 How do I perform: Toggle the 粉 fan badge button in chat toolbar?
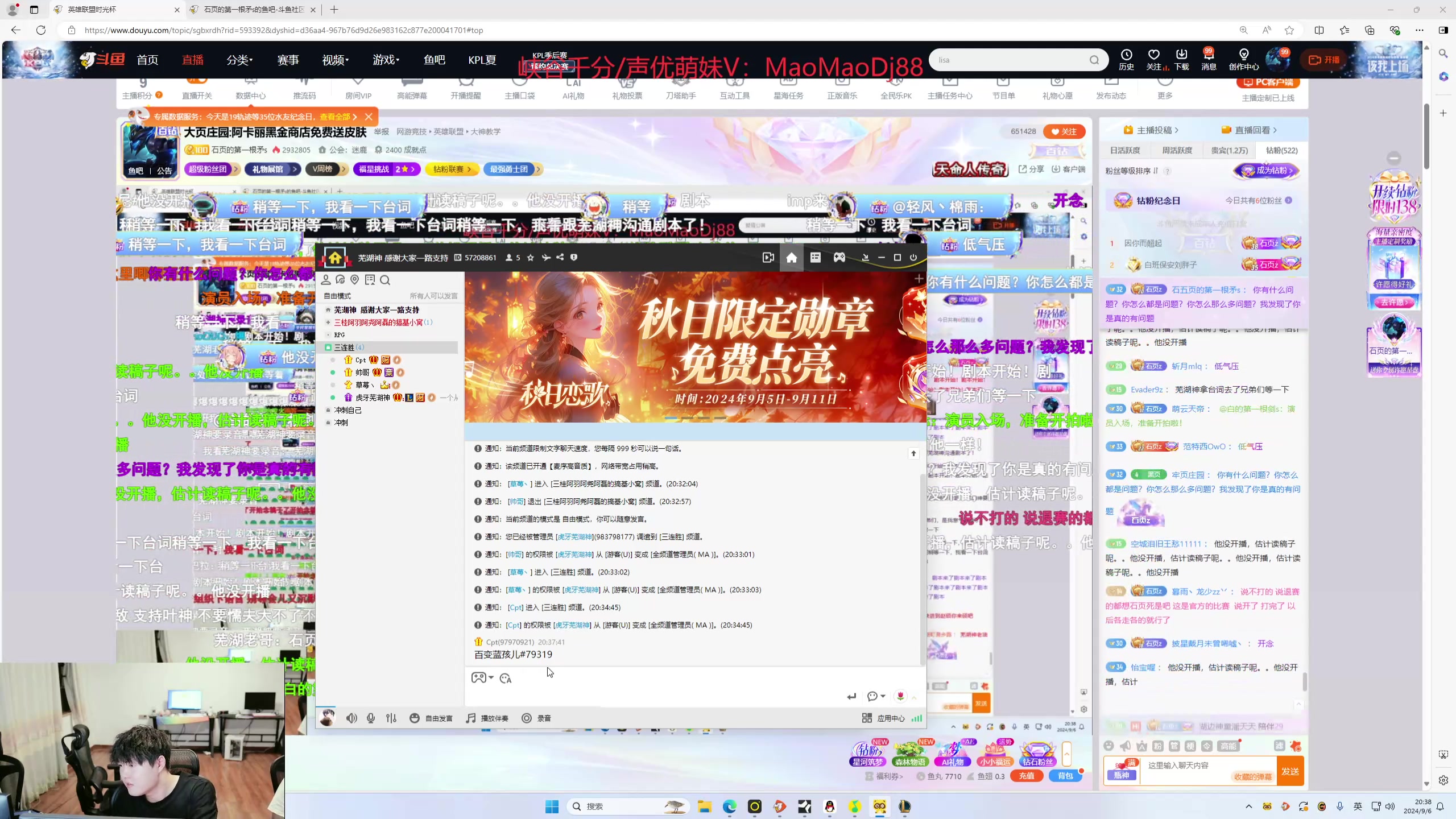click(1157, 746)
